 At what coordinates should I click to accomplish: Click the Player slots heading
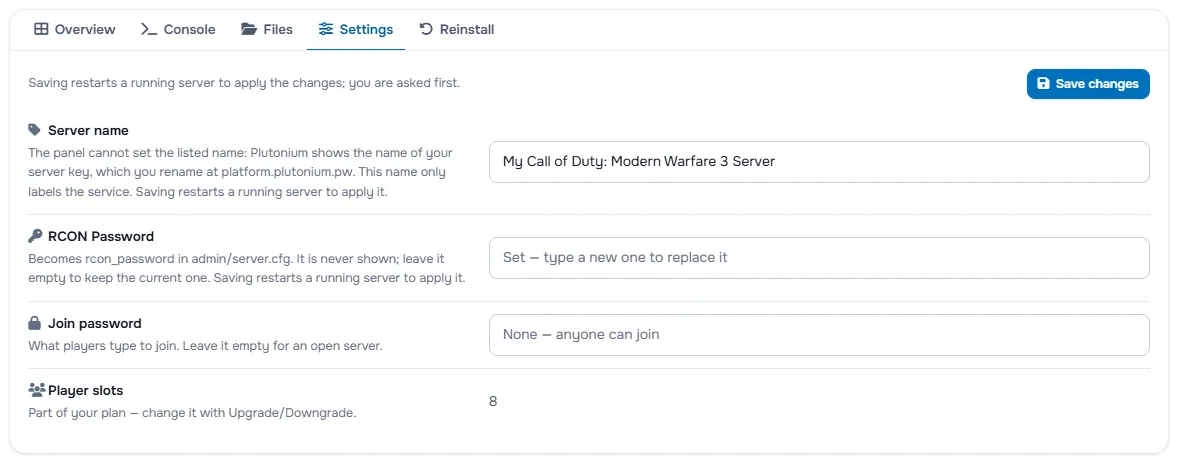tap(86, 390)
